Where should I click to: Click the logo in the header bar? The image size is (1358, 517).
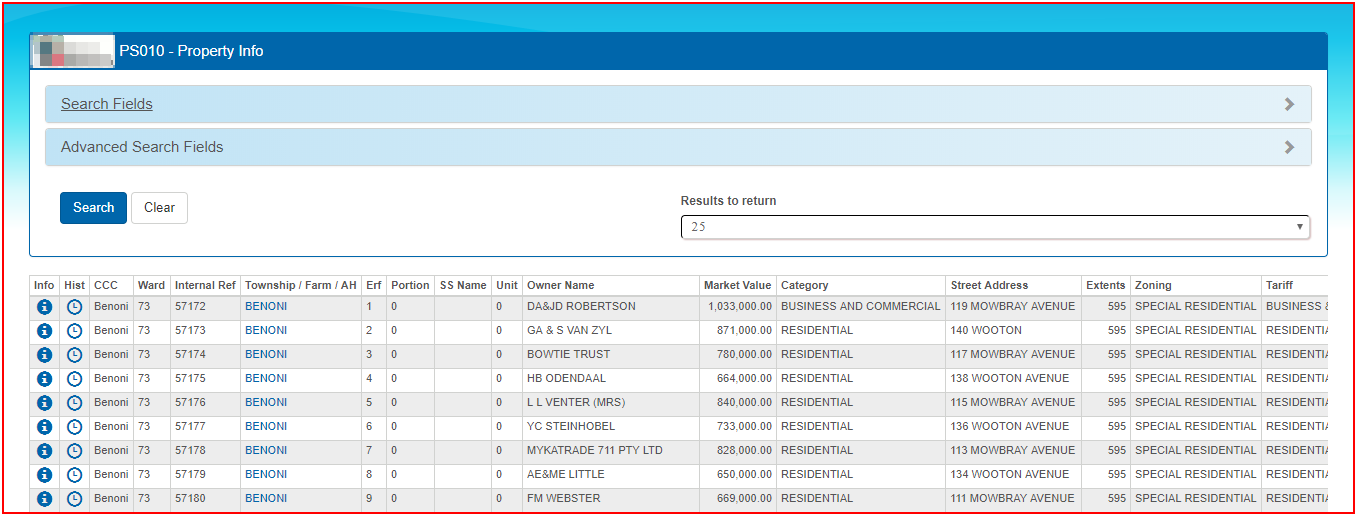coord(73,51)
